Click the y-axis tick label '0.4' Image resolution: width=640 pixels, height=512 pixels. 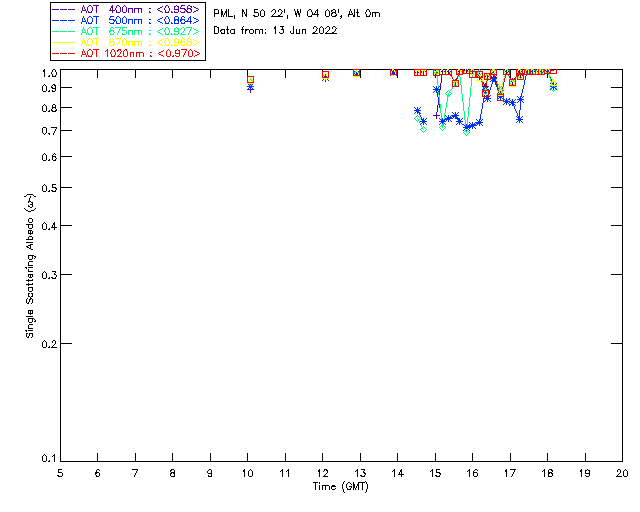[49, 226]
